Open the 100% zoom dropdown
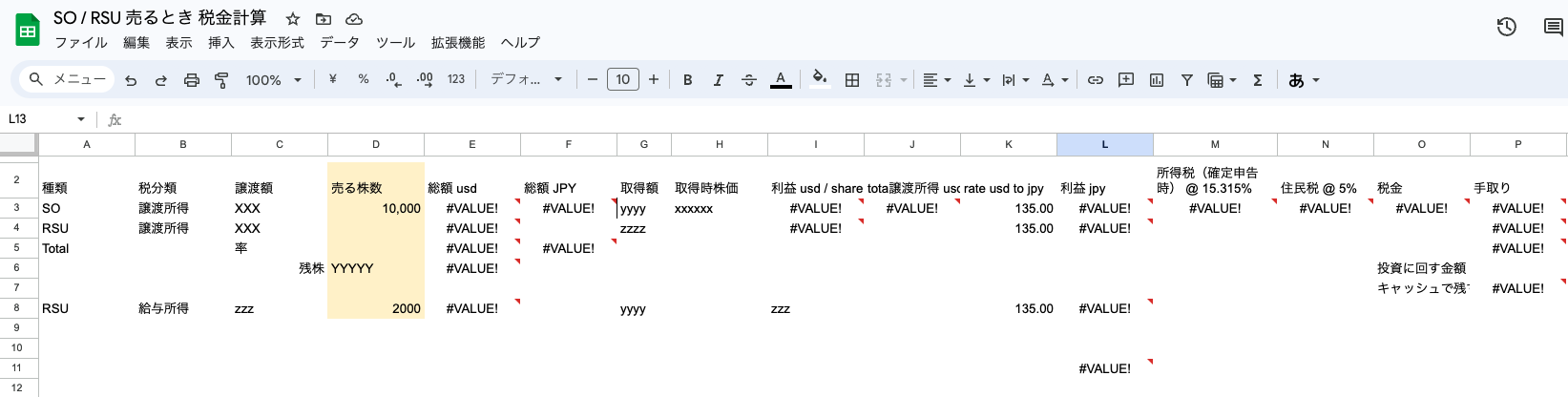The width and height of the screenshot is (1568, 397). (273, 80)
